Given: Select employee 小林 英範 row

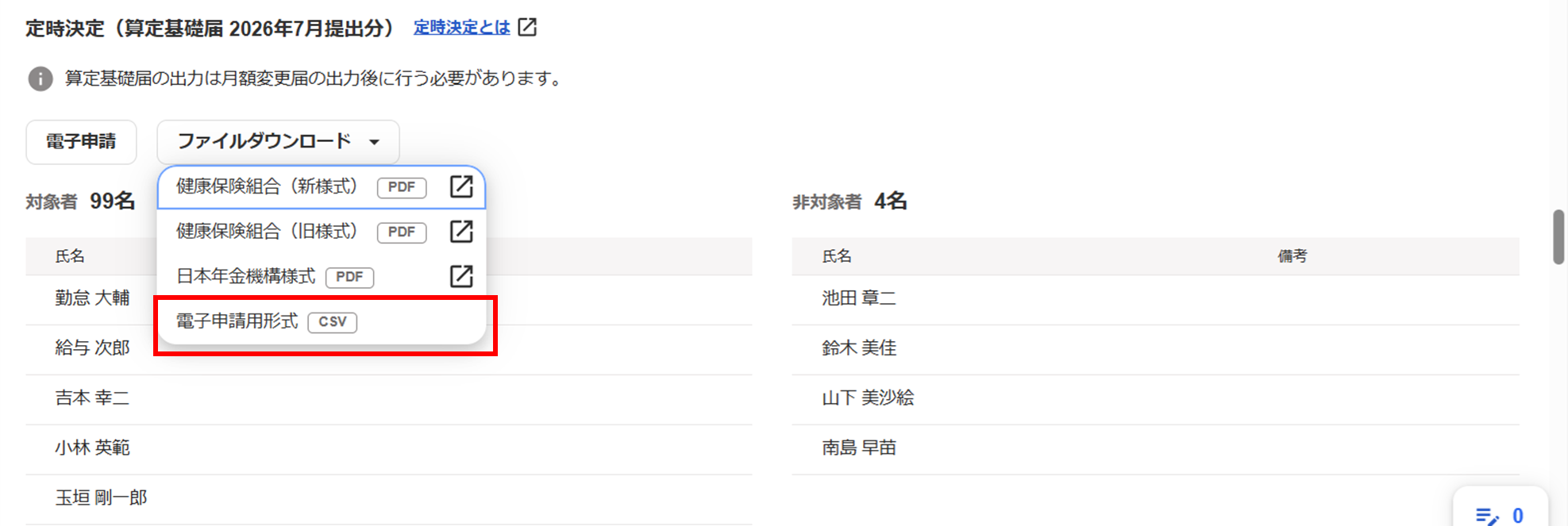Looking at the screenshot, I should click(92, 448).
